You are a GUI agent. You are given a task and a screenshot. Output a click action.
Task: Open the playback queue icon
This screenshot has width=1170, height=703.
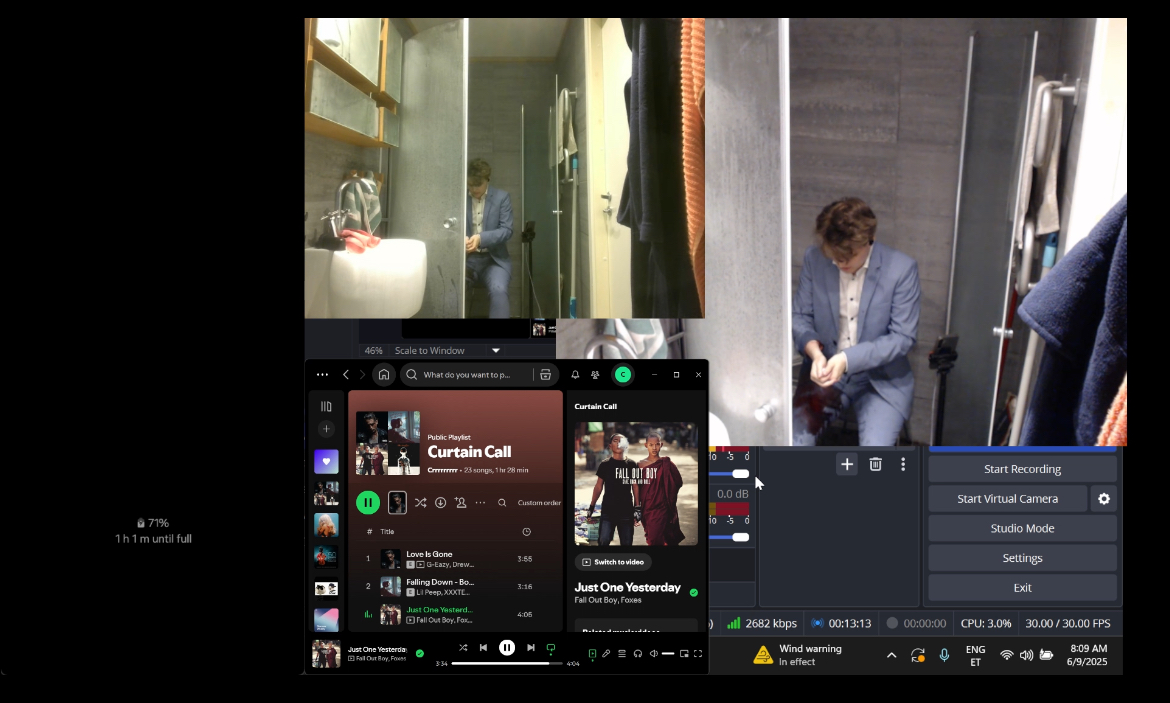(622, 654)
